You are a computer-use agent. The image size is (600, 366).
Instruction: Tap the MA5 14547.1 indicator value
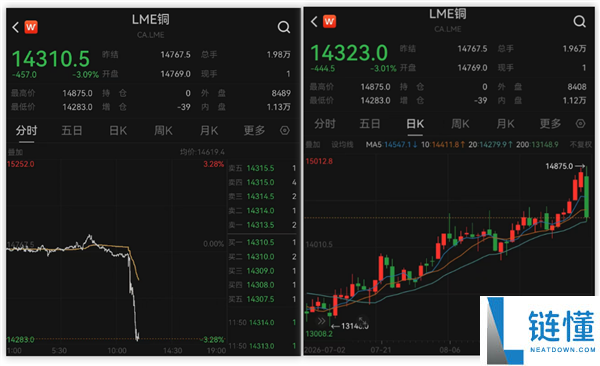(391, 145)
